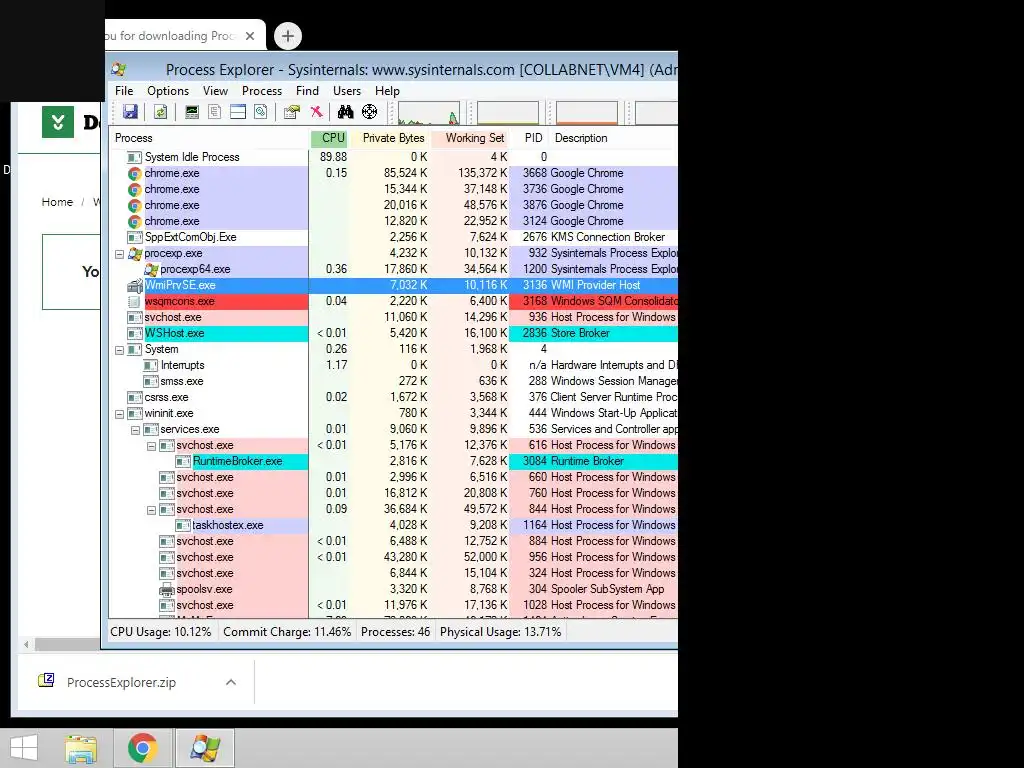Open the Users menu

[347, 91]
